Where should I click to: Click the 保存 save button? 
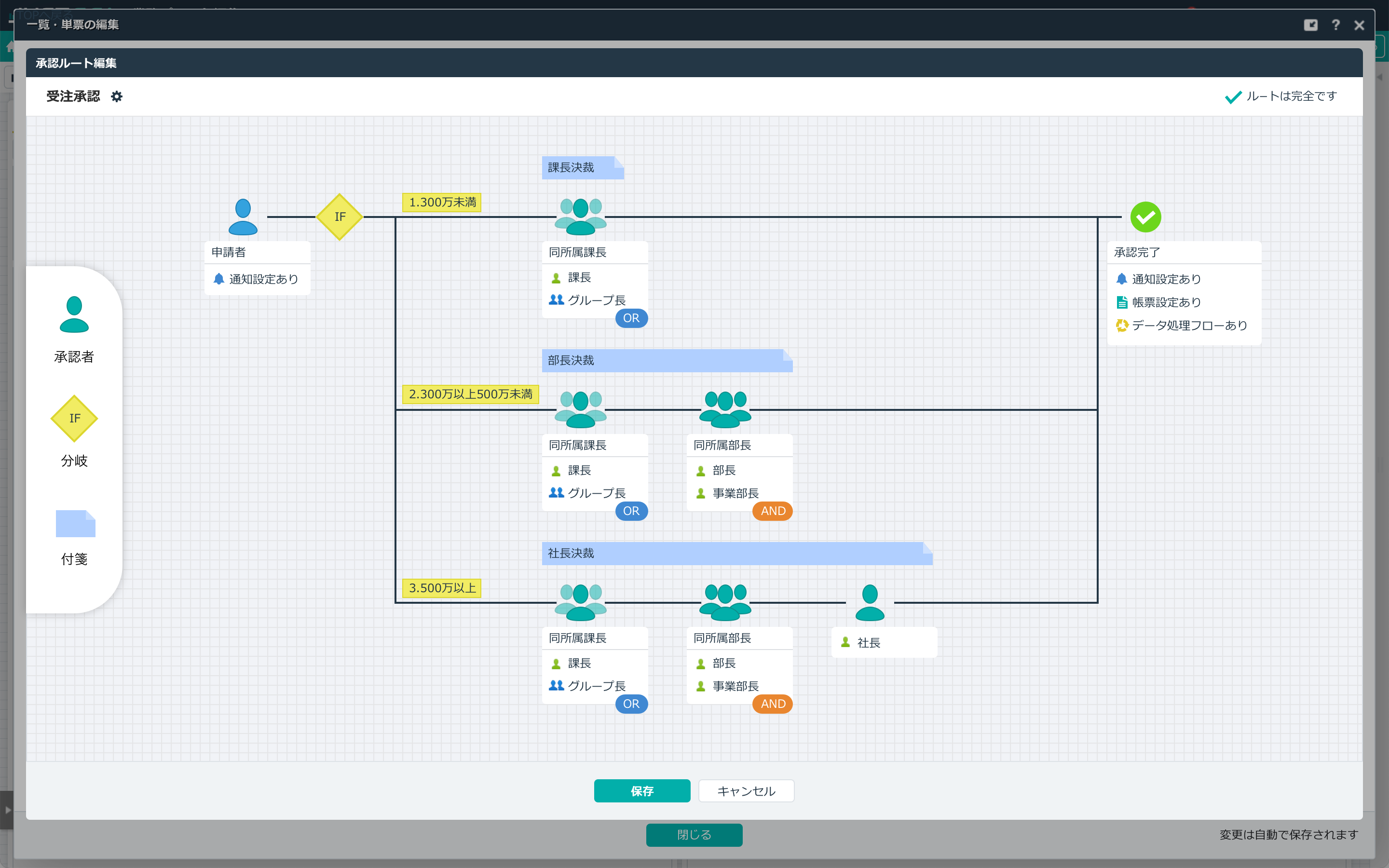[x=642, y=791]
